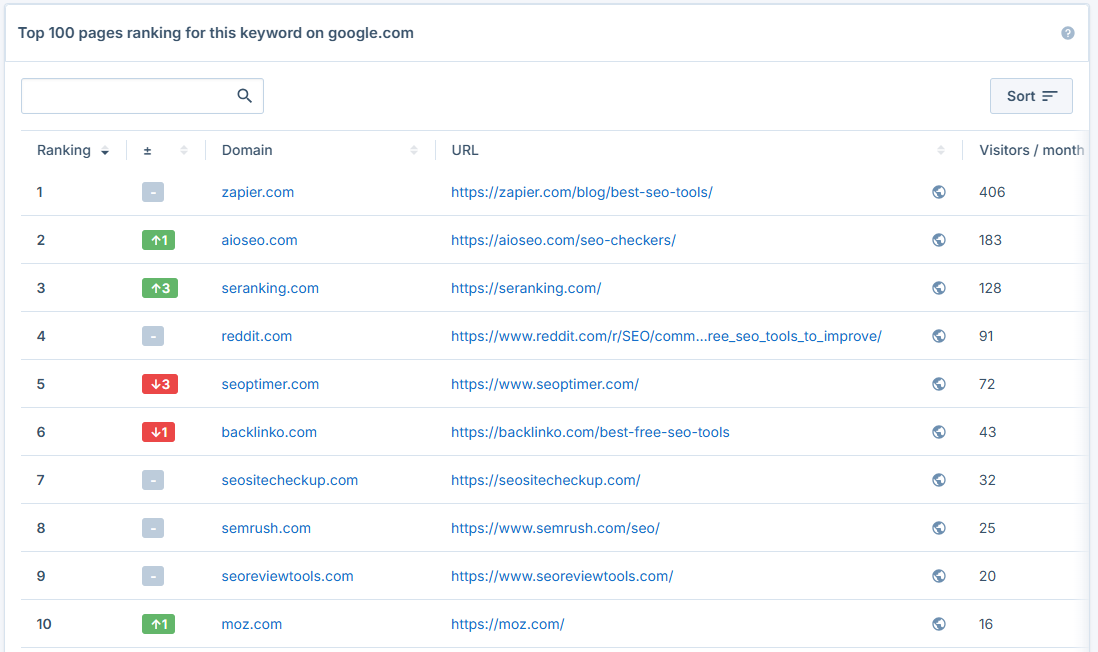The image size is (1098, 652).
Task: Click the Visitors / month column header
Action: [x=1031, y=150]
